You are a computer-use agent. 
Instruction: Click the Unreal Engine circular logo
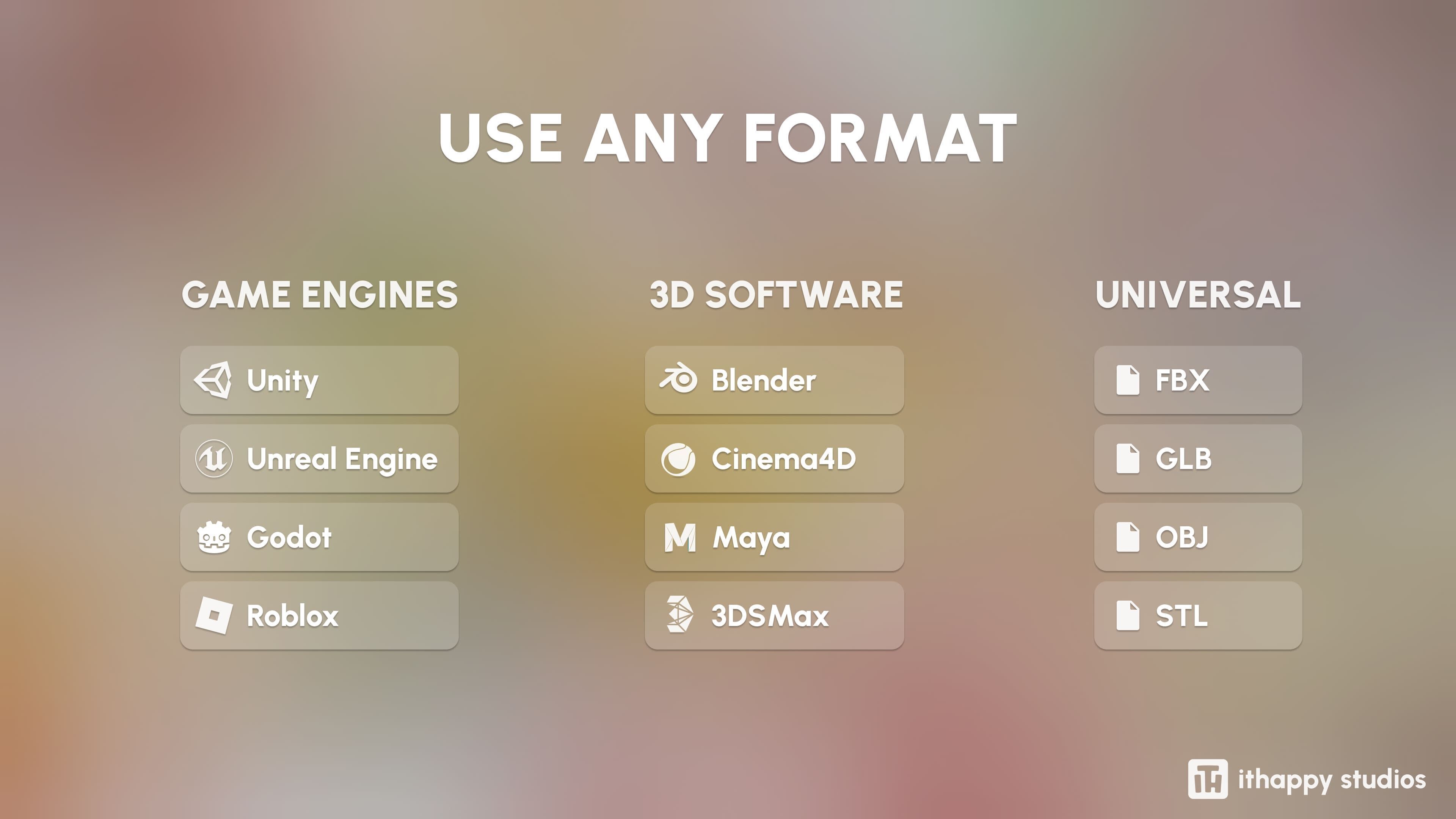point(213,458)
